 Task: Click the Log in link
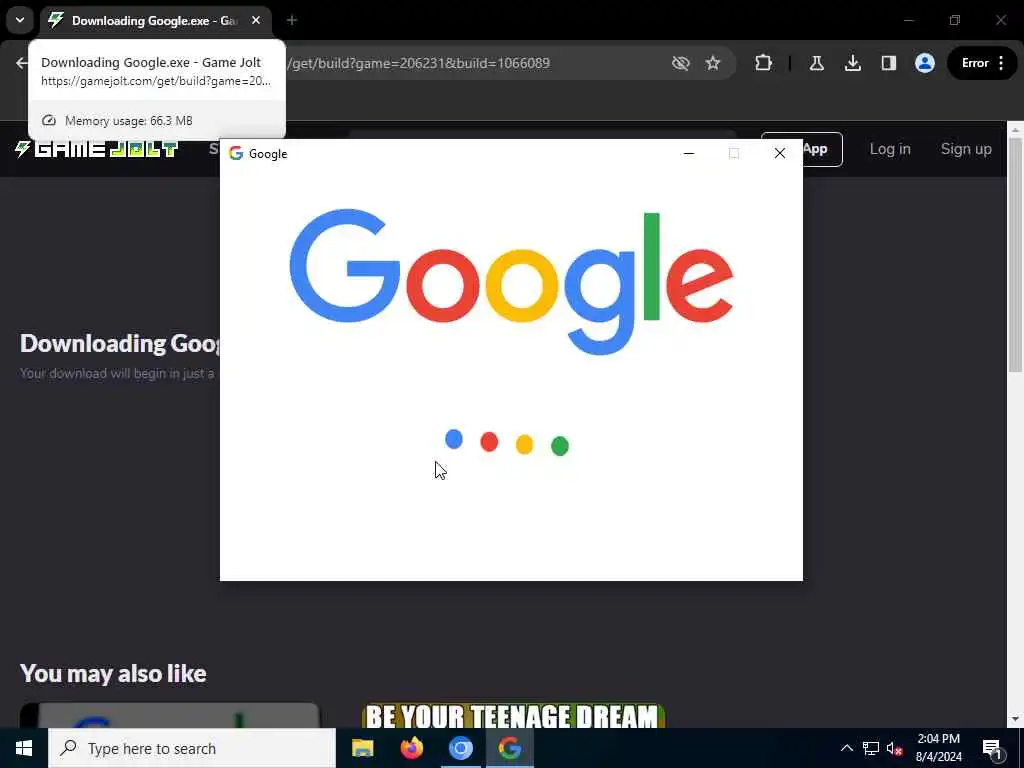889,149
